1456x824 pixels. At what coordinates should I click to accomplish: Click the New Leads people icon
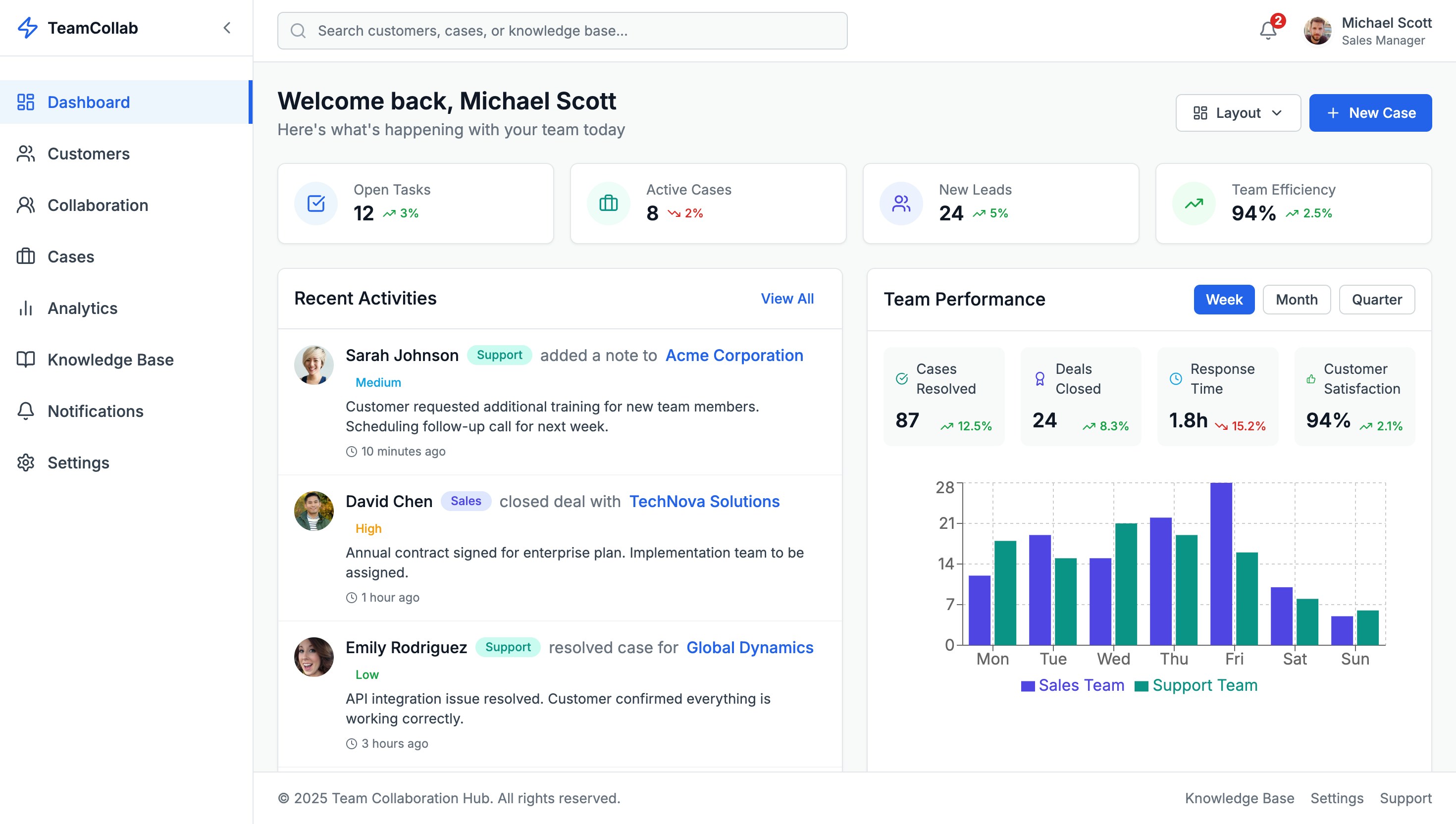[x=901, y=203]
